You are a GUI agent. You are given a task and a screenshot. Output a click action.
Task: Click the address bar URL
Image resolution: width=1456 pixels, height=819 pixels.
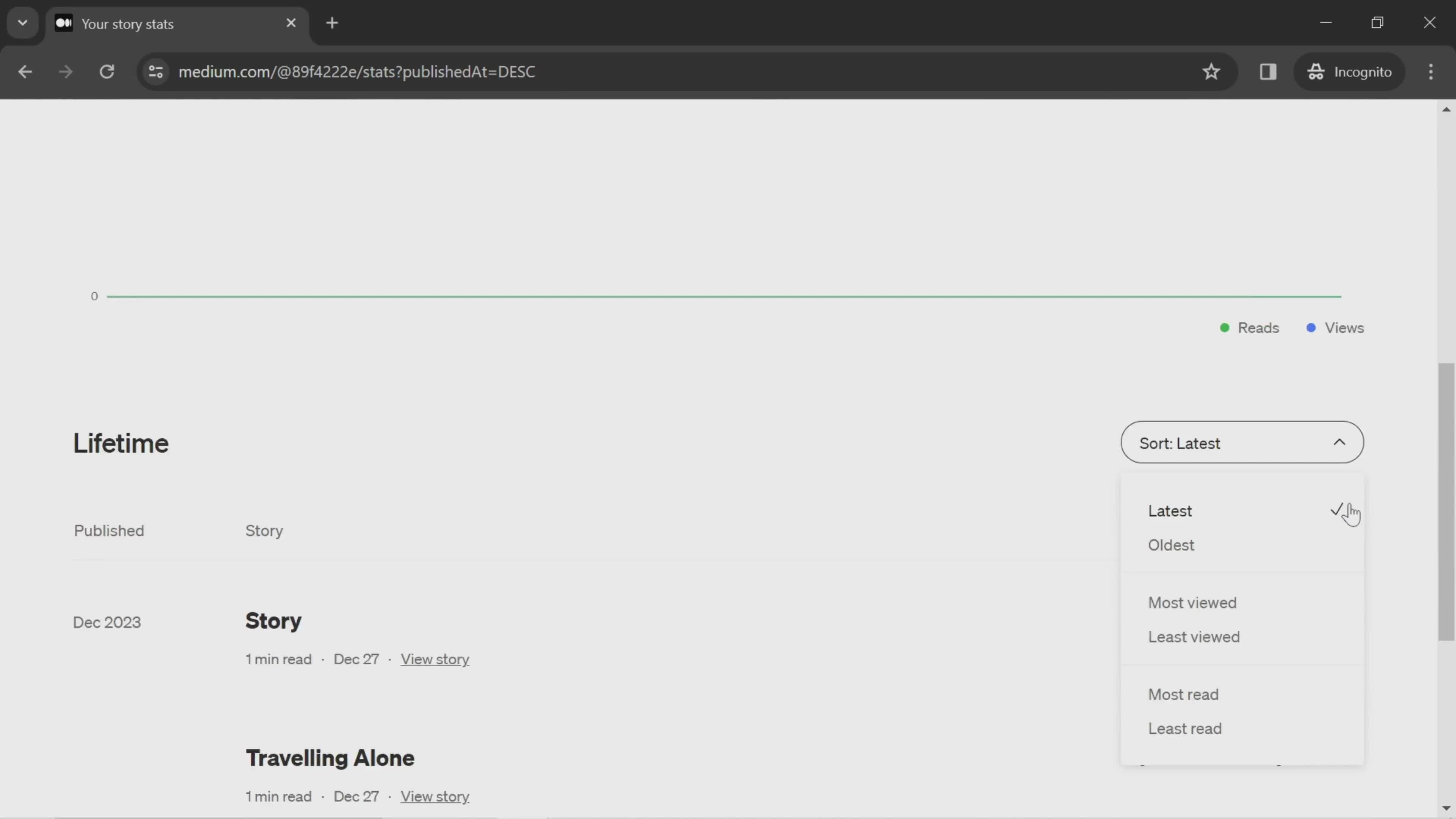[x=357, y=72]
